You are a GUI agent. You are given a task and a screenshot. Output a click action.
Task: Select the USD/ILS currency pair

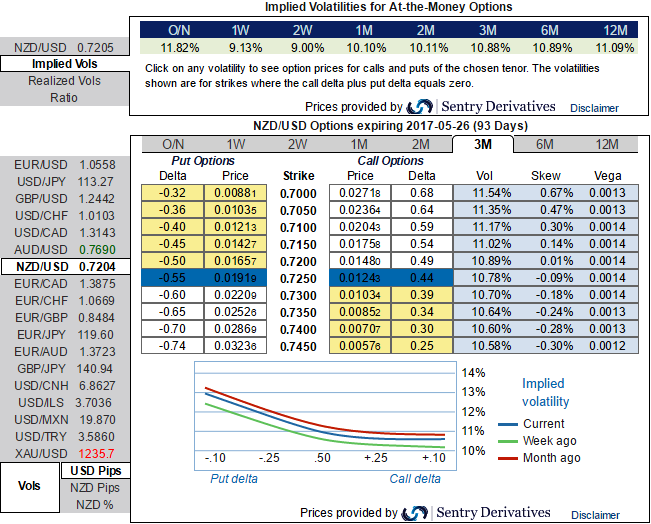[x=65, y=403]
